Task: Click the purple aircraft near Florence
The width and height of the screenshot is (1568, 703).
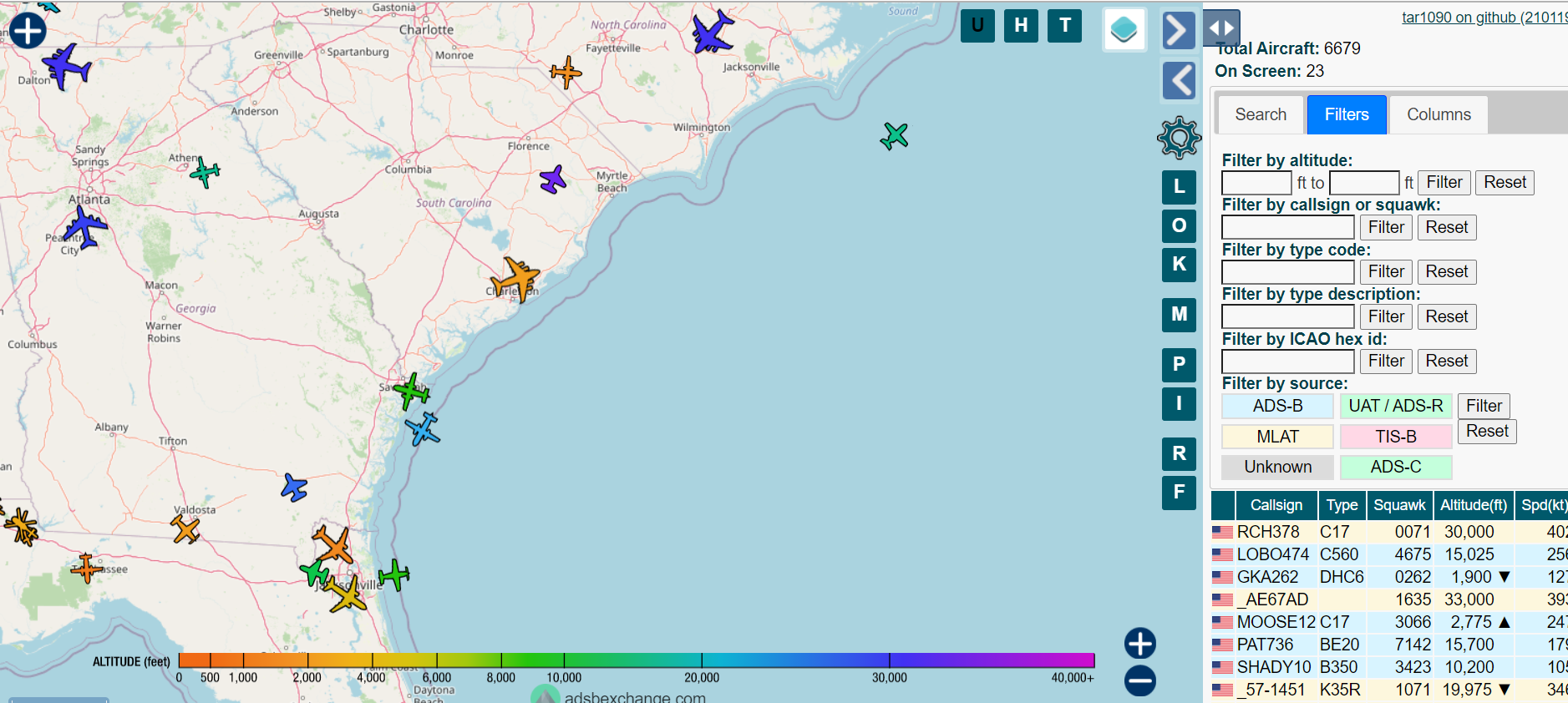Action: pos(553,179)
